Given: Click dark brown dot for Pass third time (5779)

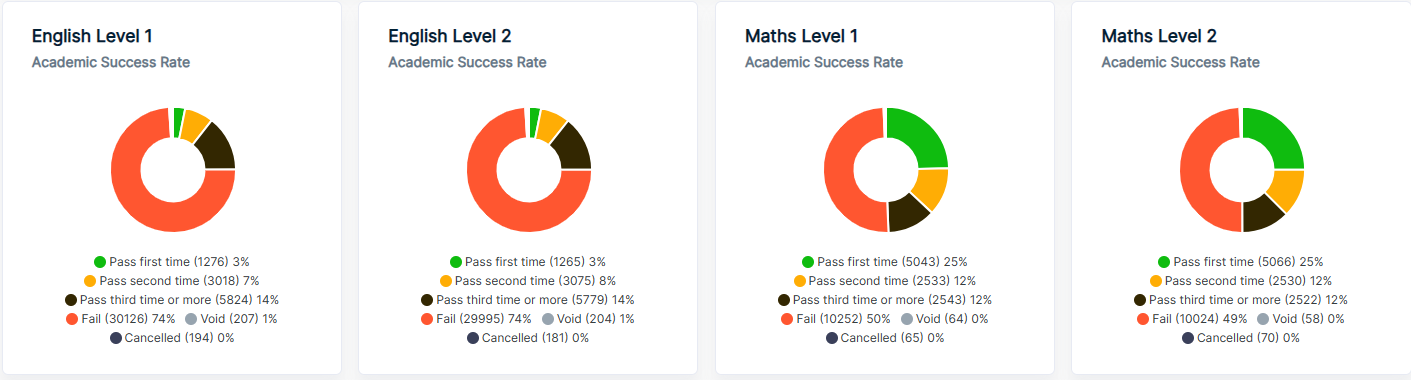Looking at the screenshot, I should [x=428, y=300].
